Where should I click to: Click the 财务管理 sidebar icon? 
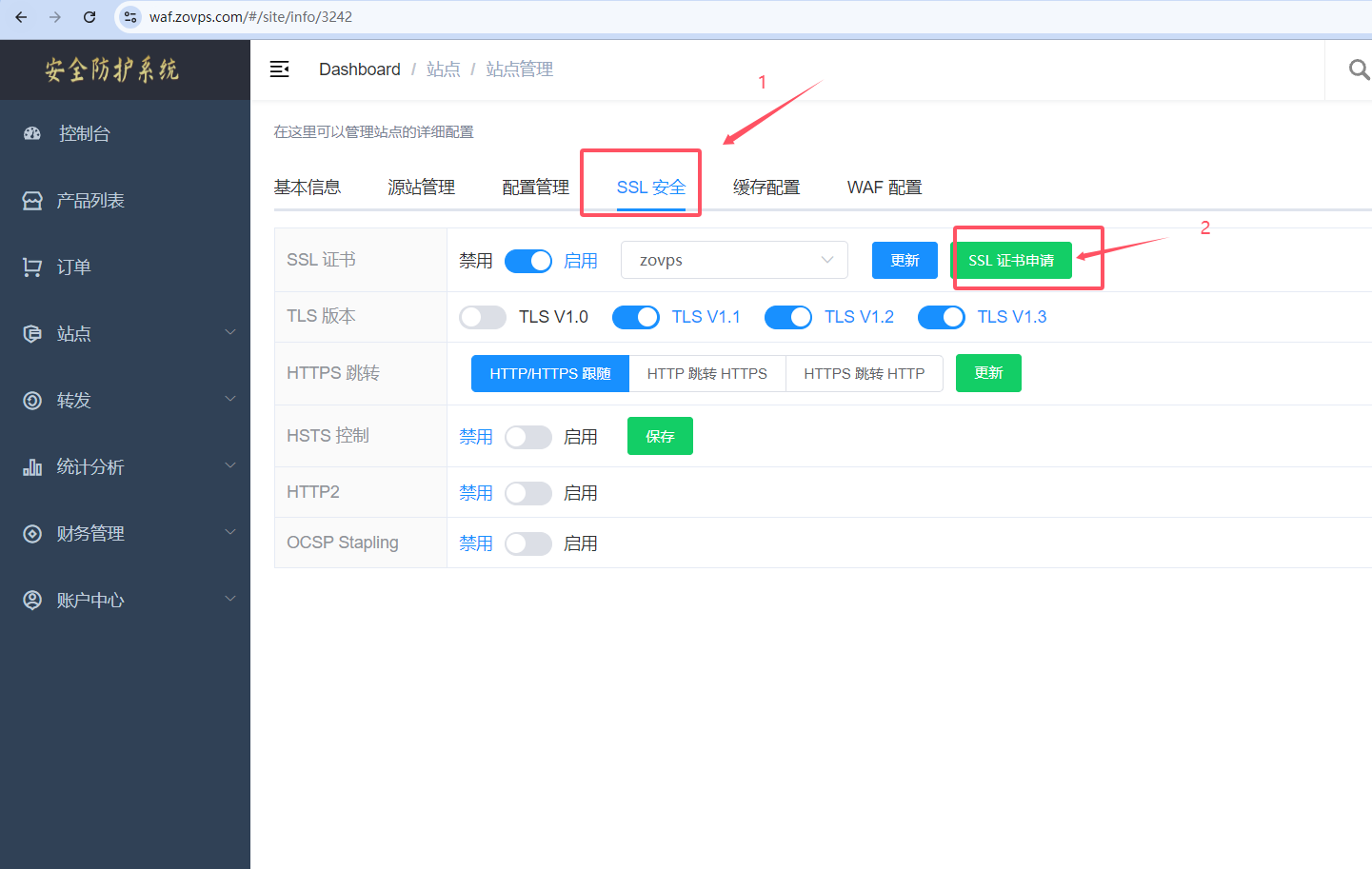[32, 534]
